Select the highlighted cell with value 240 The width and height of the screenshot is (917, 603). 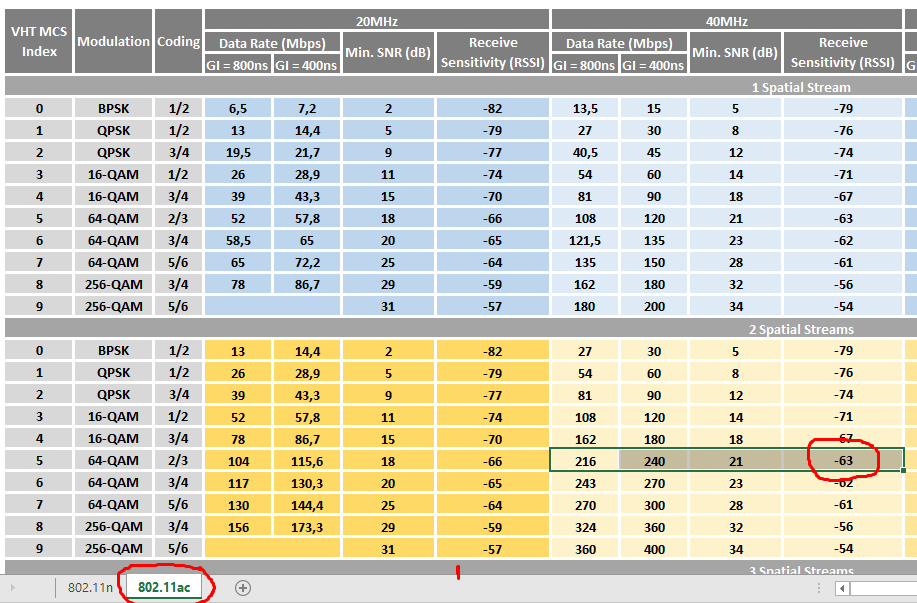653,461
